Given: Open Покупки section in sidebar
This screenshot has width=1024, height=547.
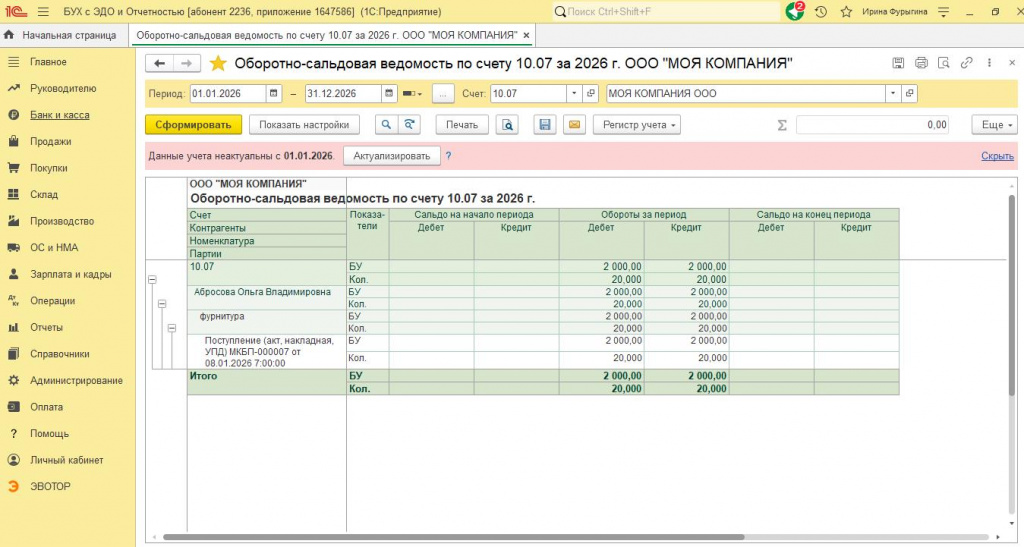Looking at the screenshot, I should [48, 168].
